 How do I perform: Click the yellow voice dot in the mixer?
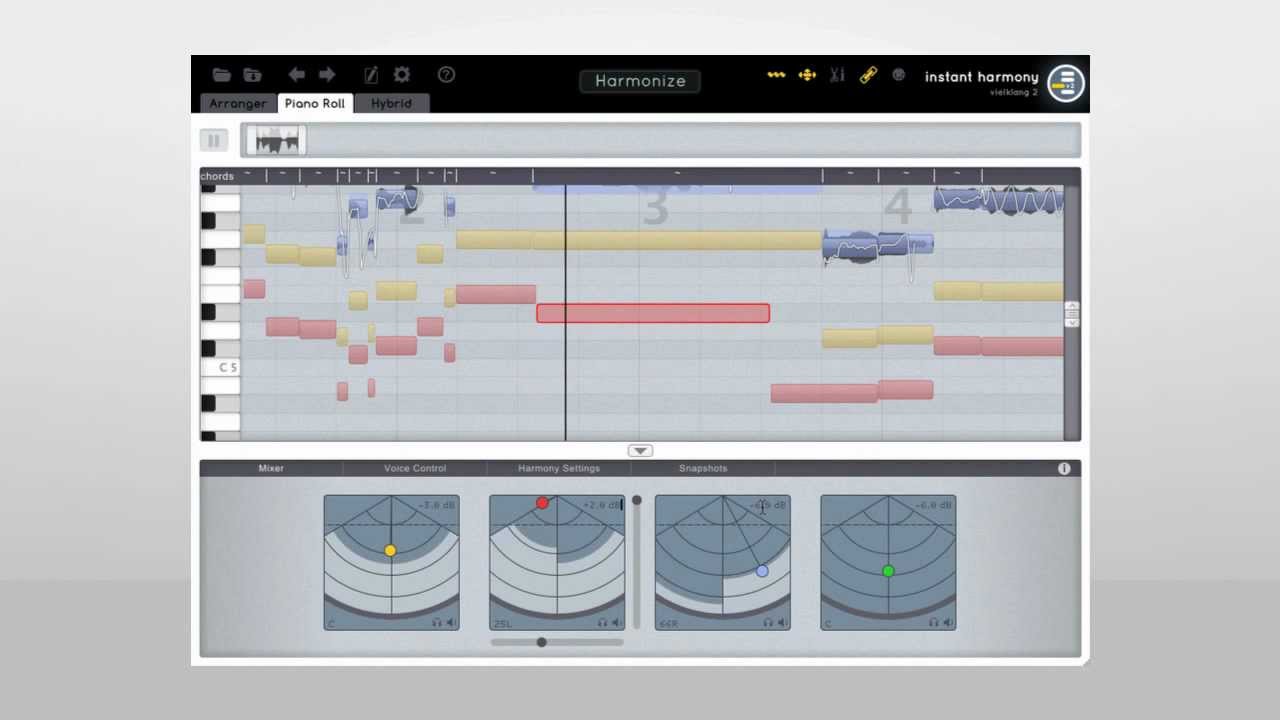click(390, 551)
